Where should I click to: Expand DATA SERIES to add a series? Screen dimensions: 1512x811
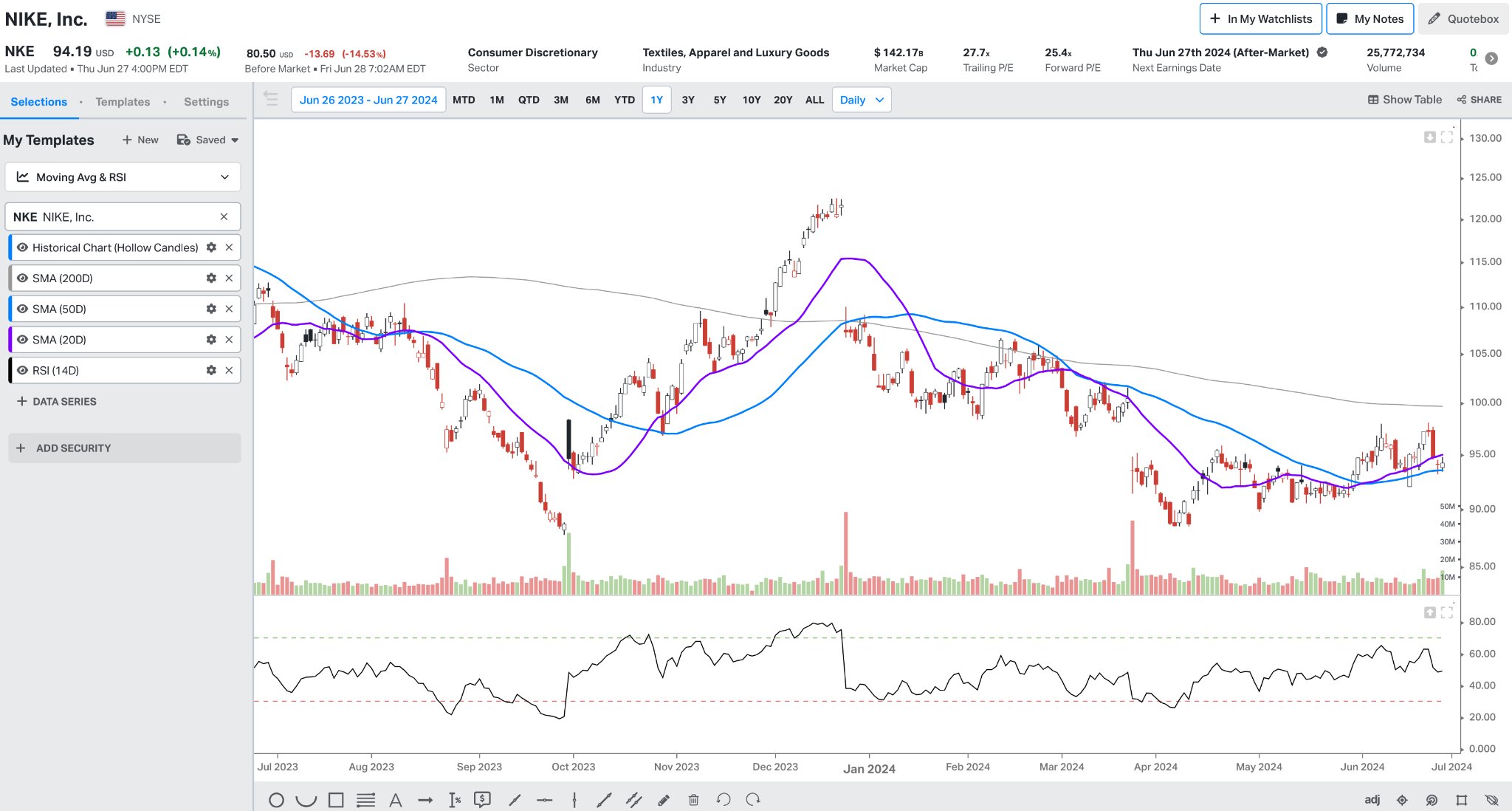tap(56, 402)
